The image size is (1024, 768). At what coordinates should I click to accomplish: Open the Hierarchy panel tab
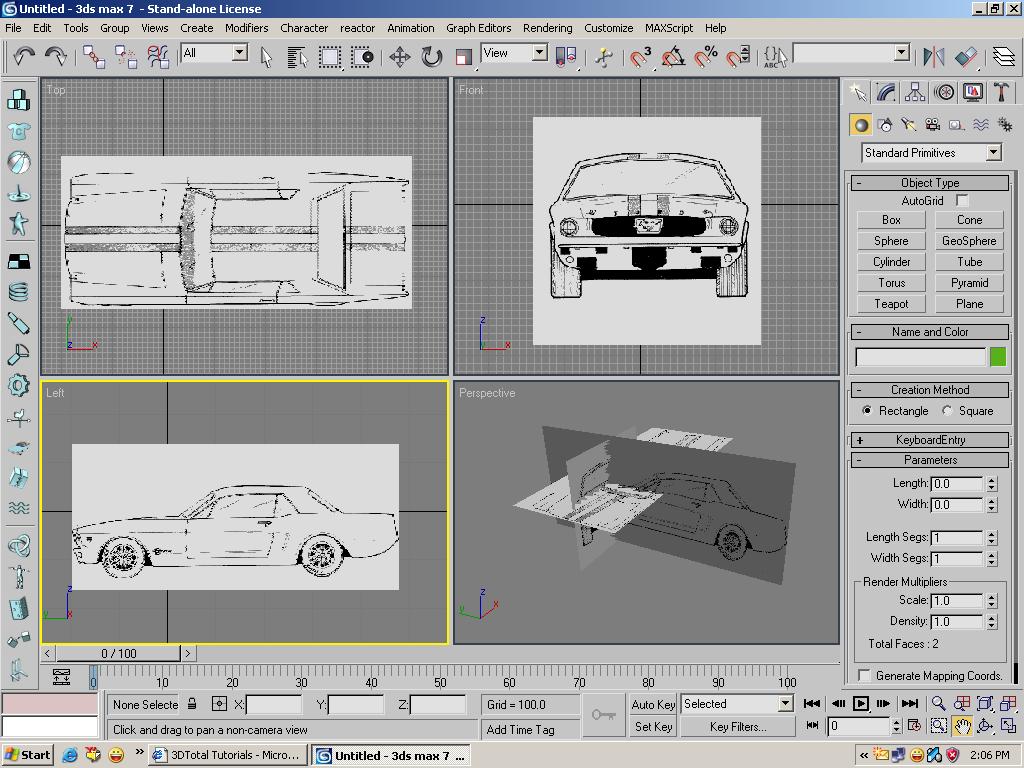pyautogui.click(x=915, y=92)
